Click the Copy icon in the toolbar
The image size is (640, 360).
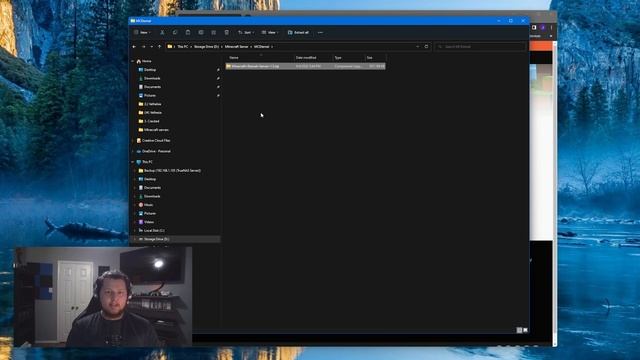tap(175, 32)
